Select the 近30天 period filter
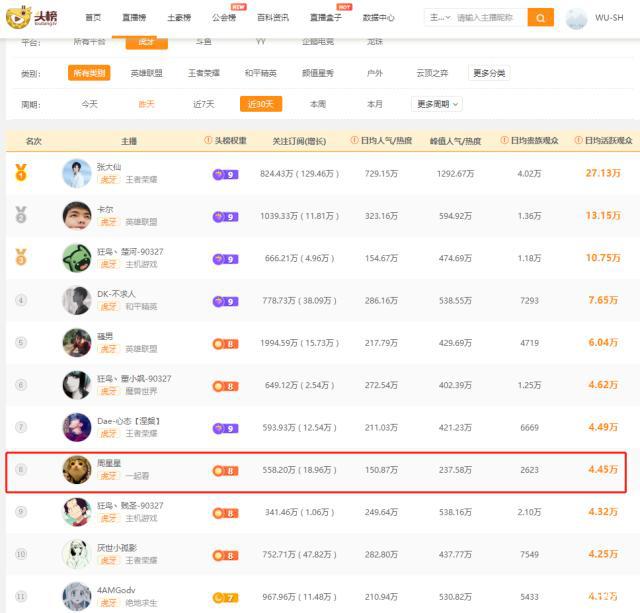Screen dimensions: 640x613 coord(261,104)
